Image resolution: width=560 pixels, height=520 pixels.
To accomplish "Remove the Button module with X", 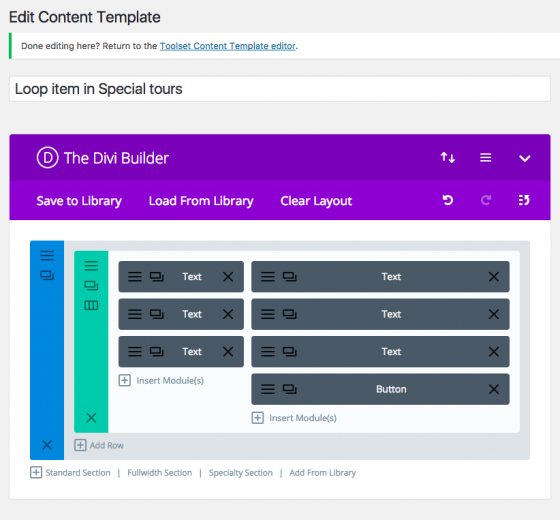I will tap(494, 389).
